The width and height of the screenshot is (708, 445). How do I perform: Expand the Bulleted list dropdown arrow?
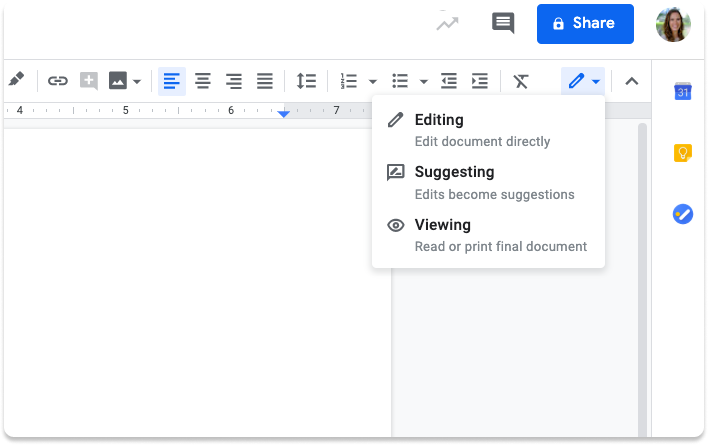424,82
